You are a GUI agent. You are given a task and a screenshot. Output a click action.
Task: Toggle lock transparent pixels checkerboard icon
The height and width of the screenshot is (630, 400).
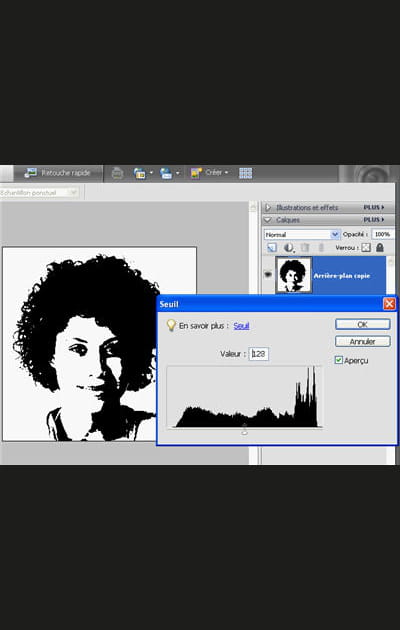click(x=366, y=248)
